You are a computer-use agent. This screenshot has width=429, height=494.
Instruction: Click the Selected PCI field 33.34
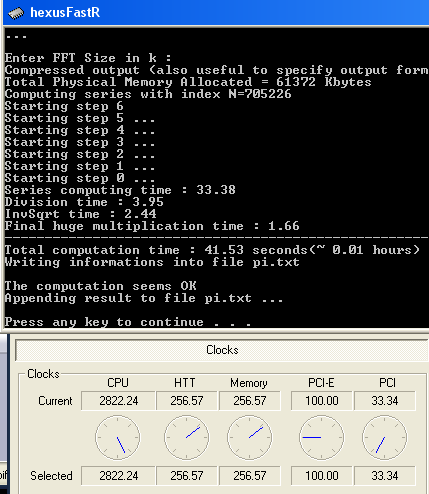pos(385,476)
